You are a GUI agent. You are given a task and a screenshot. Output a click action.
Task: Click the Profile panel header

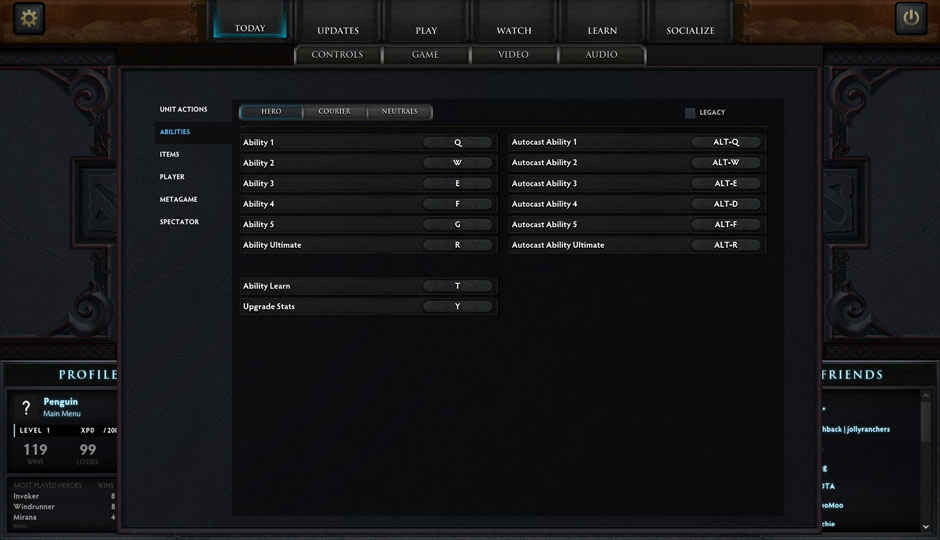(x=88, y=375)
